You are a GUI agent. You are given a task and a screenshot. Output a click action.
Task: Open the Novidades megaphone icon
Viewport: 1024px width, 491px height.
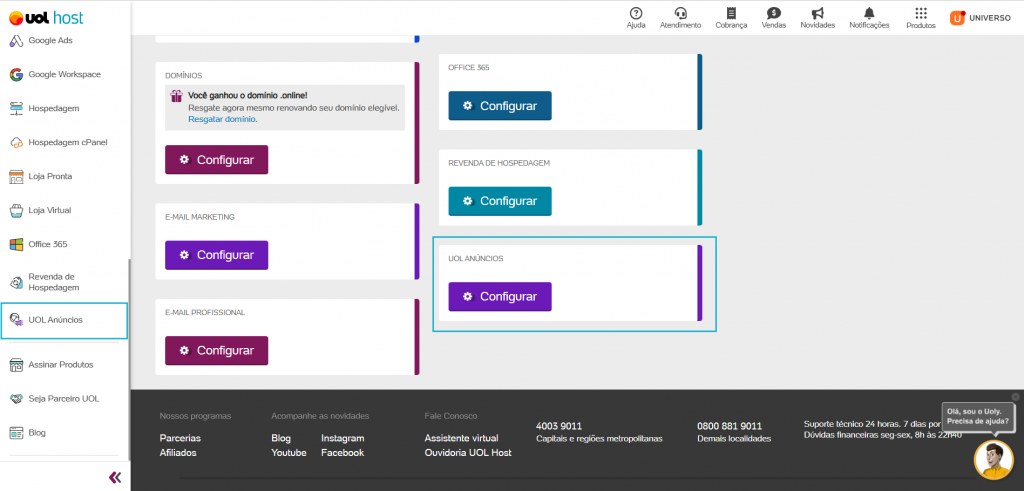coord(818,18)
